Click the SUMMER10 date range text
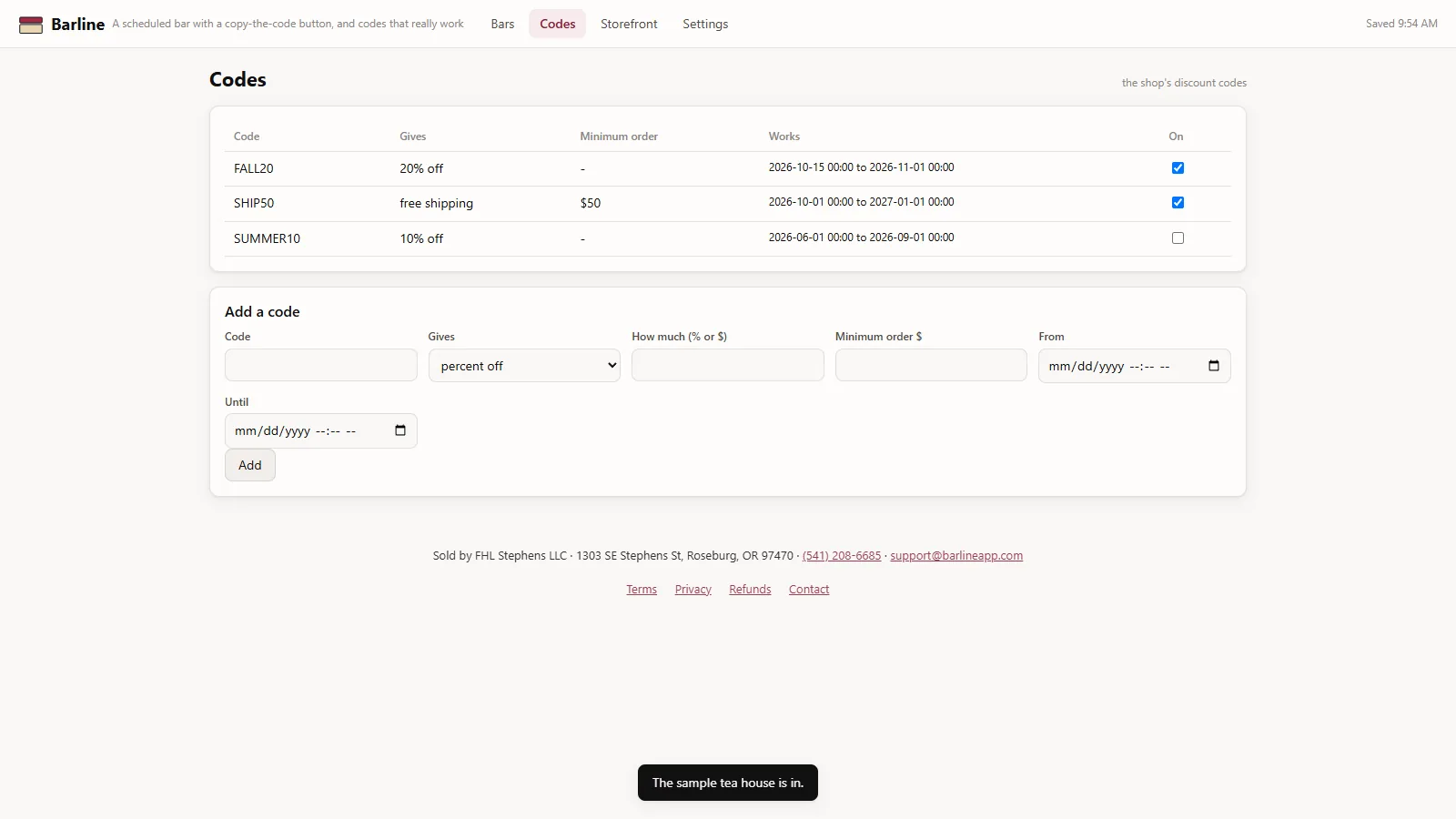 click(x=861, y=238)
